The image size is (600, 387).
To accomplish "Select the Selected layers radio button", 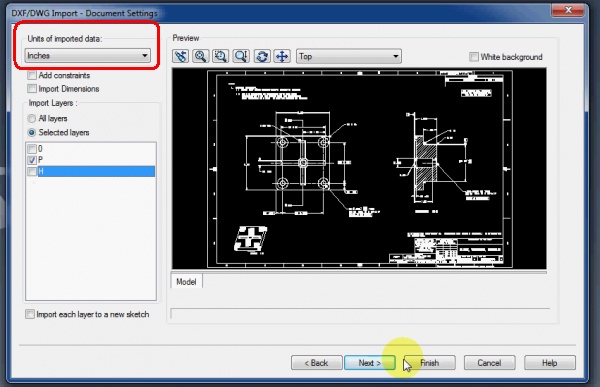I will click(x=32, y=132).
